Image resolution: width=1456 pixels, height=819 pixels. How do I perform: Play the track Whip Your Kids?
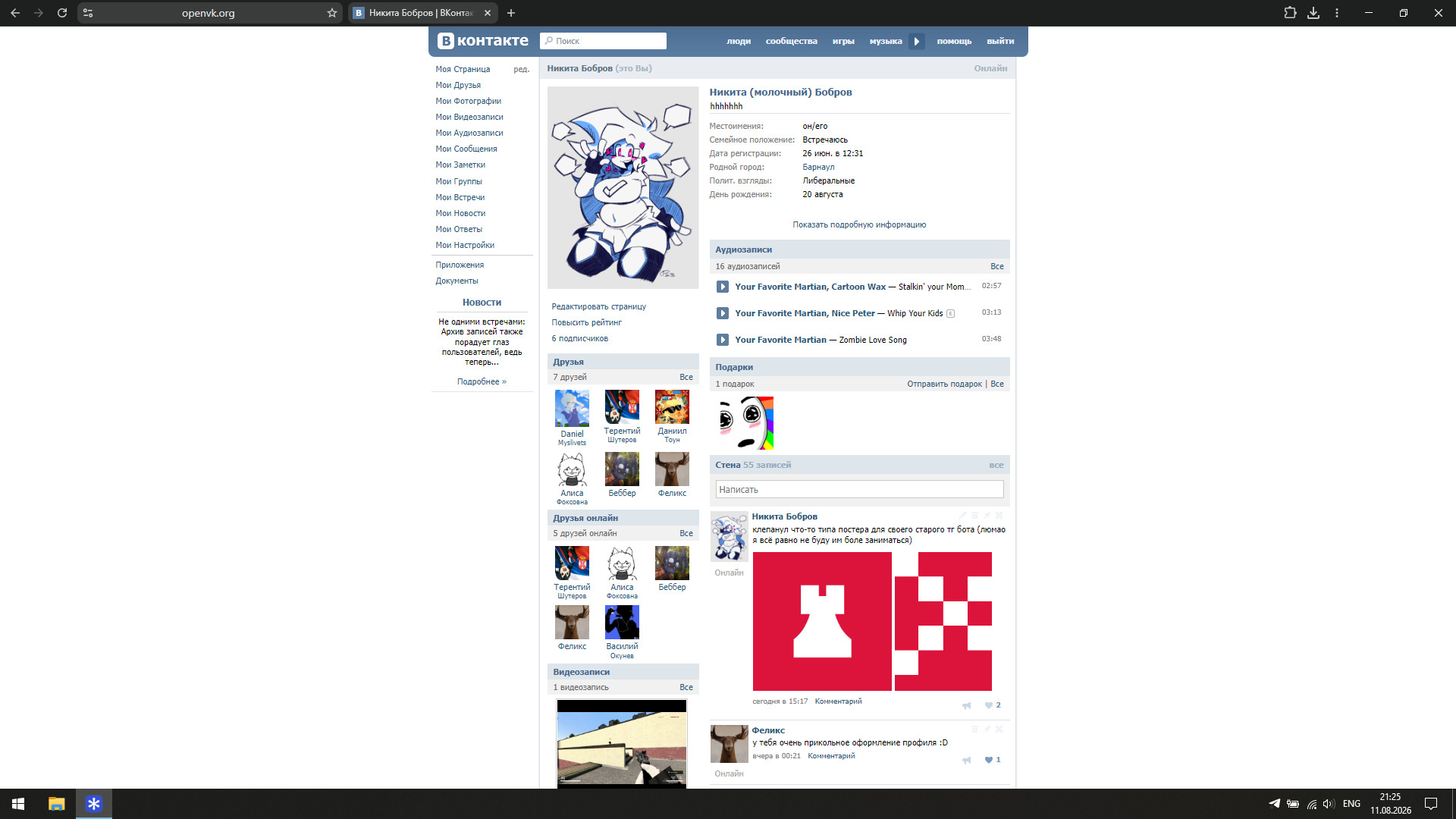[x=723, y=313]
